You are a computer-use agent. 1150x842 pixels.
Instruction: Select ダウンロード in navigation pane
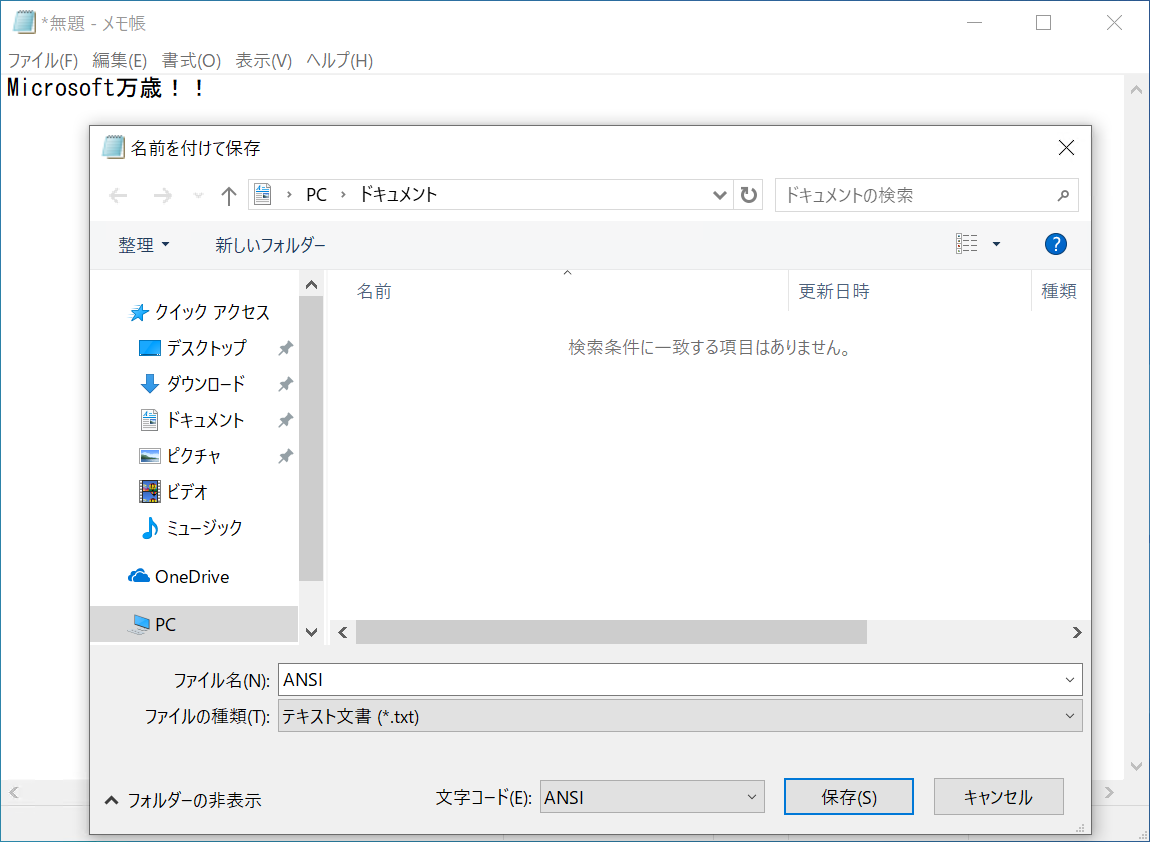click(192, 384)
